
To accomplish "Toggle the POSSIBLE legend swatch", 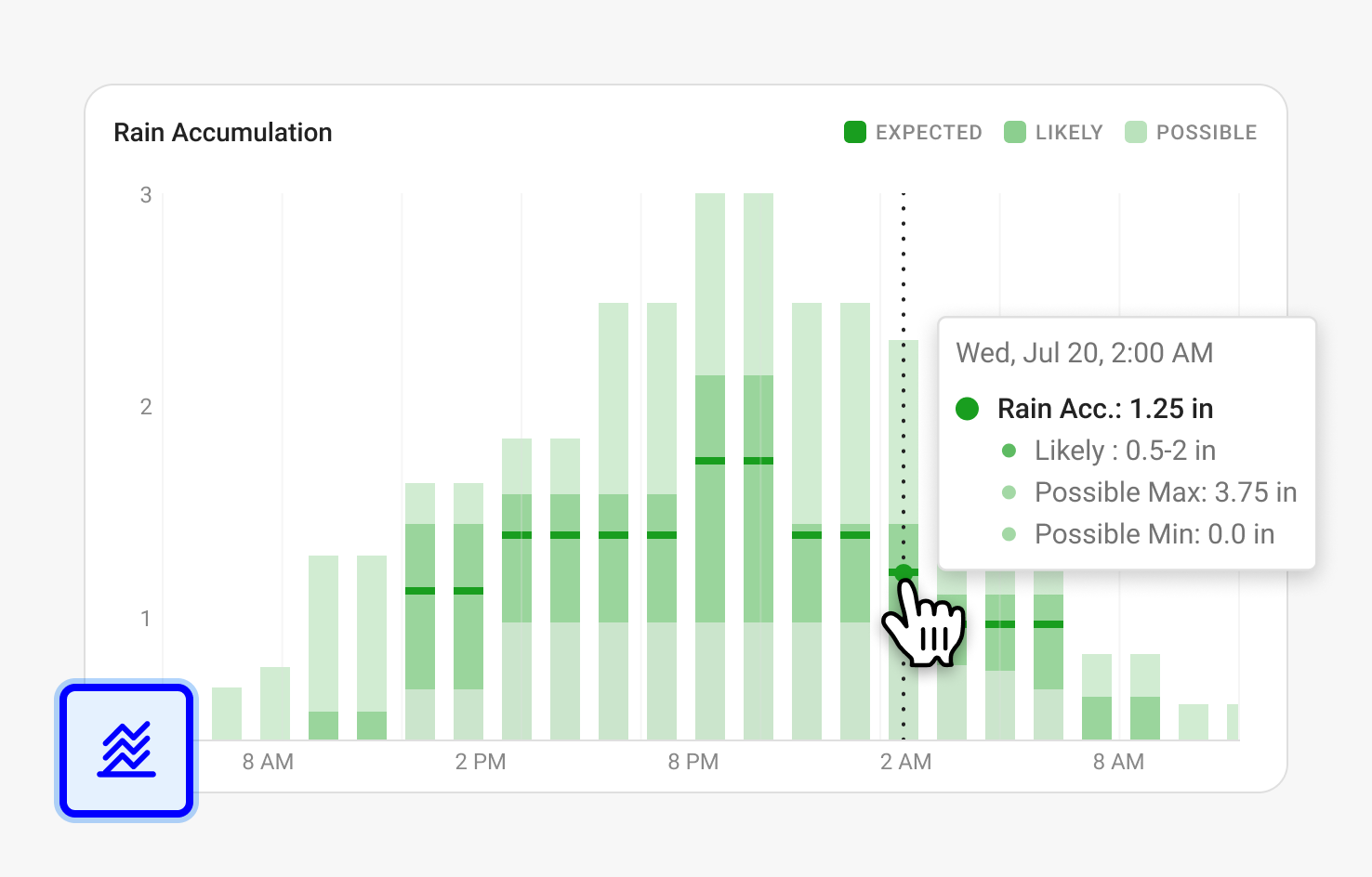I will [x=1136, y=132].
